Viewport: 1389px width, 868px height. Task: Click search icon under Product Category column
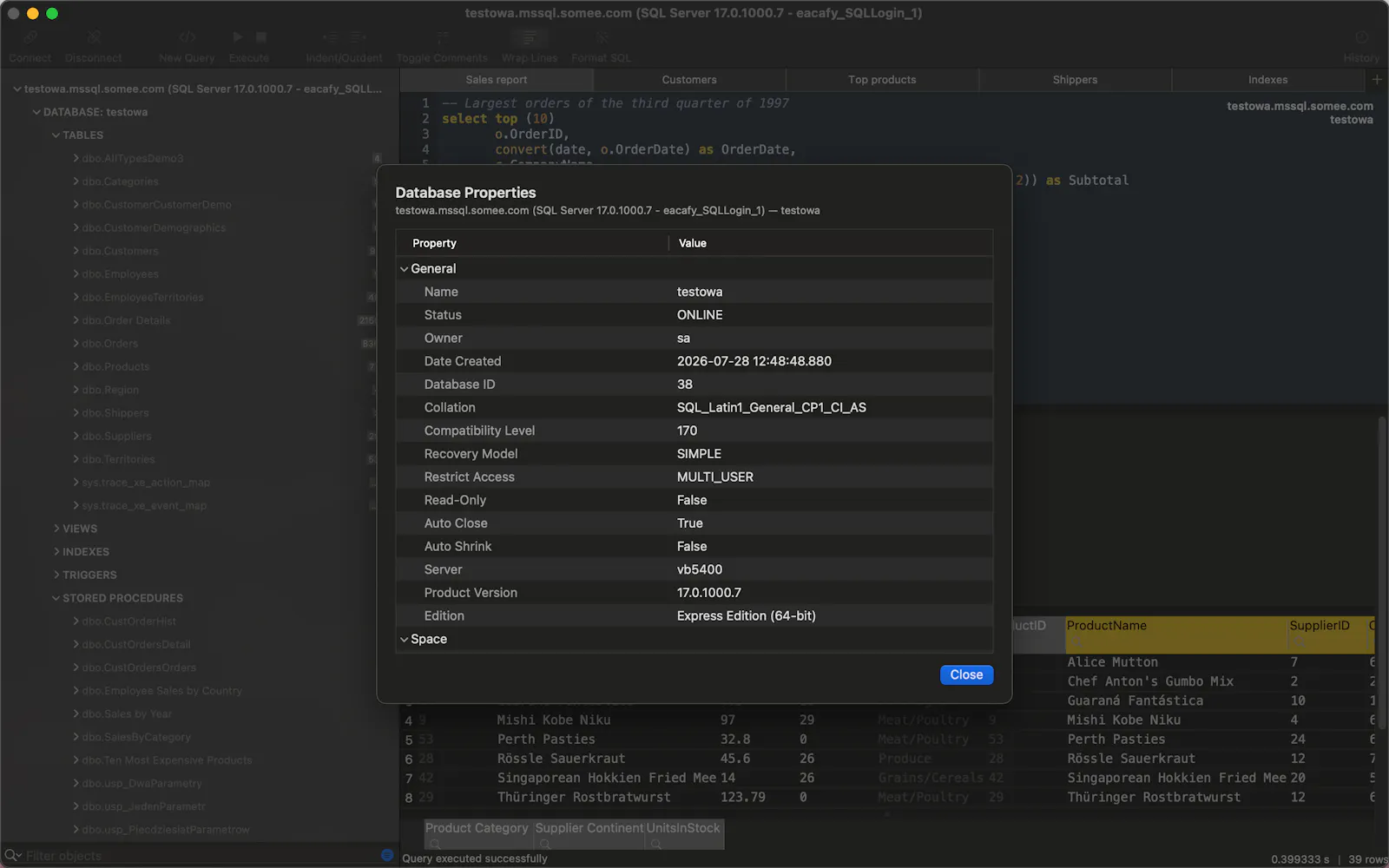(x=435, y=844)
